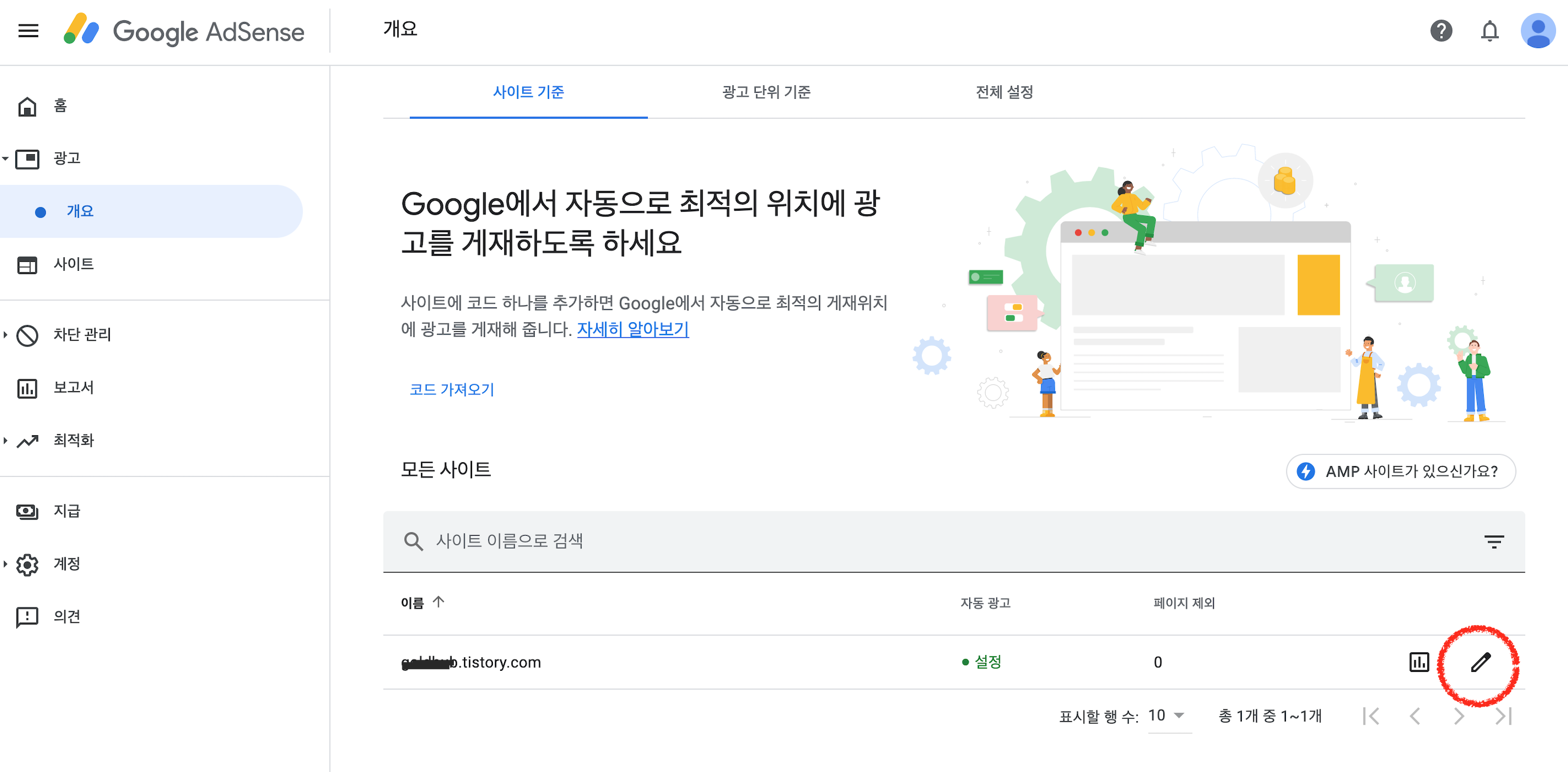Click the 총 1개 중 1~1개 text
The height and width of the screenshot is (772, 1568).
[1270, 716]
